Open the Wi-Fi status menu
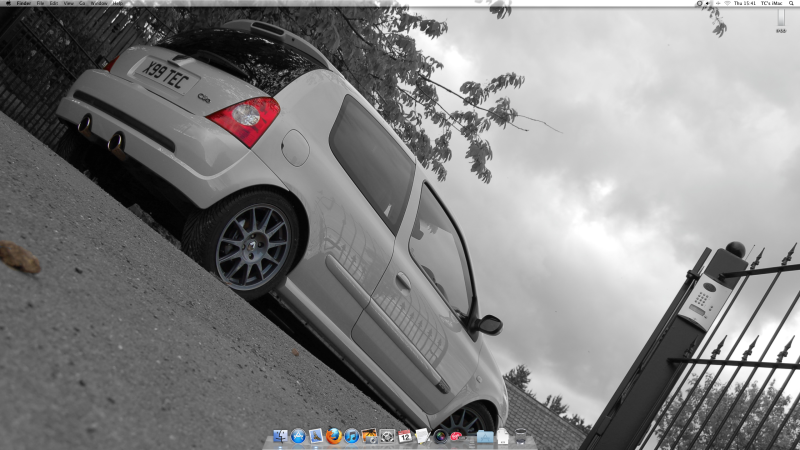This screenshot has width=800, height=450. click(x=728, y=3)
